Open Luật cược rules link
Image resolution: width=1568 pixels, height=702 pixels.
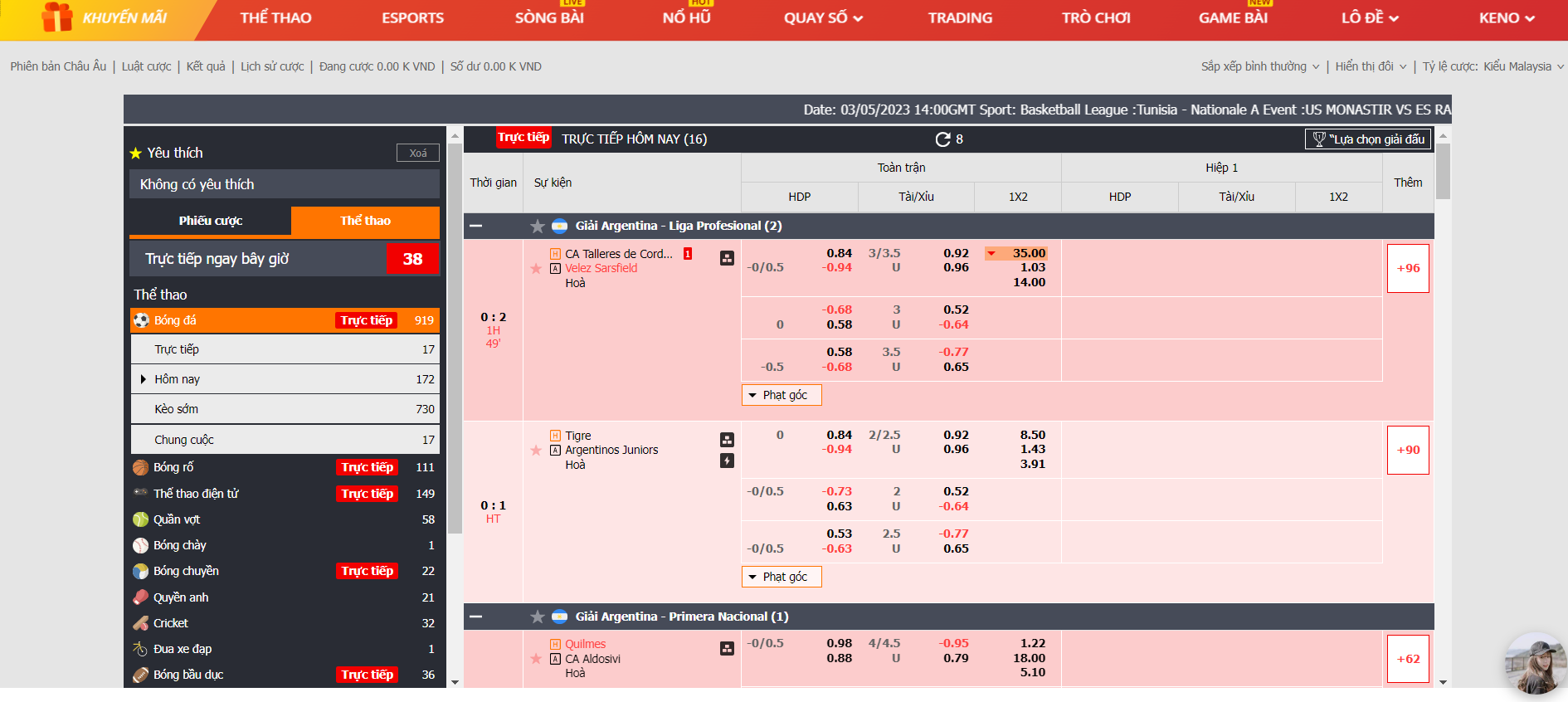point(146,66)
